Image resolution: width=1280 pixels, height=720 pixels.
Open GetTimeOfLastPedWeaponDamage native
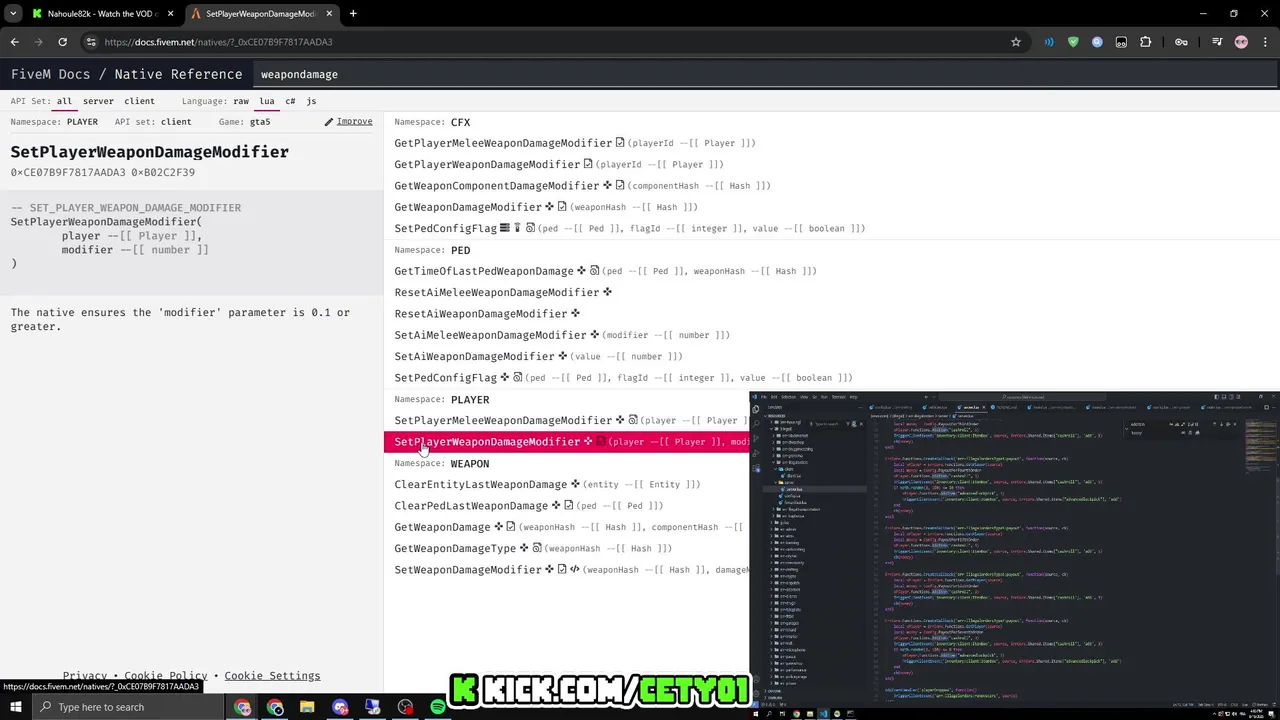[484, 271]
